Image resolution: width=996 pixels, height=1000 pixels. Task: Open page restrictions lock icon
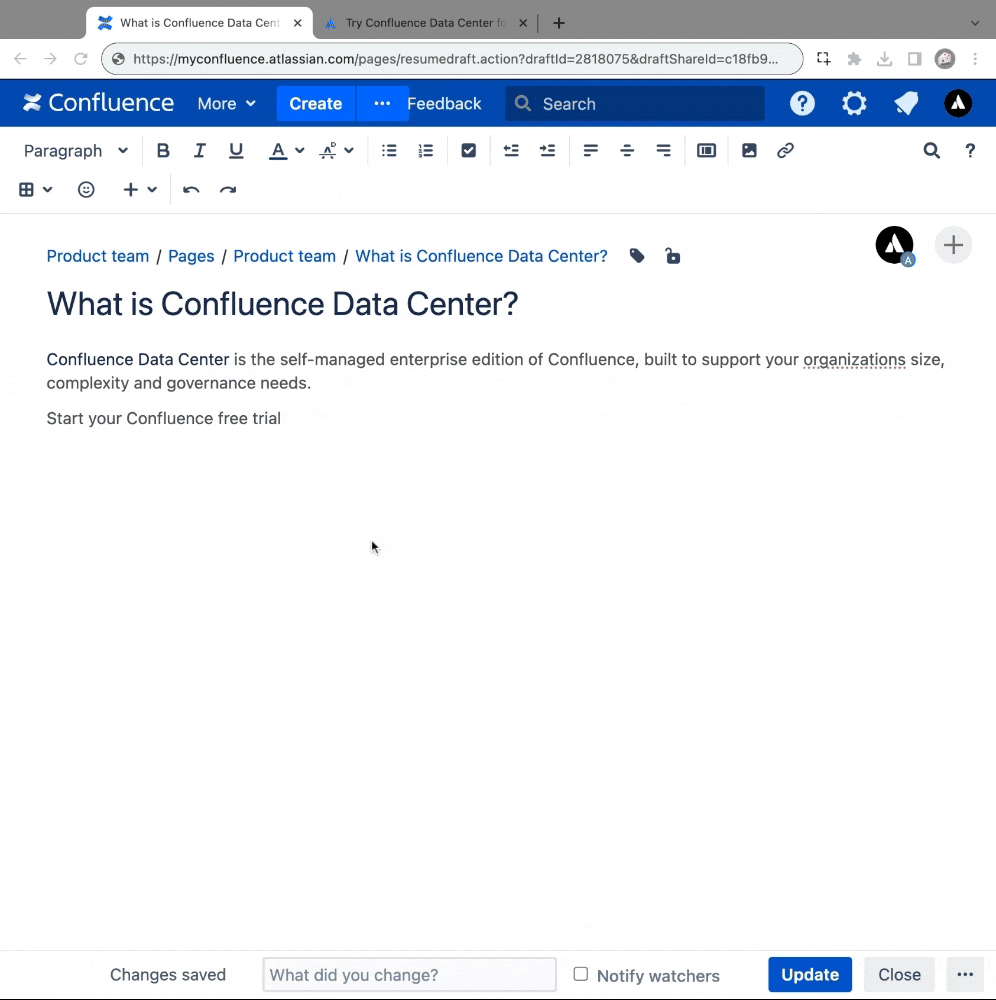point(672,256)
